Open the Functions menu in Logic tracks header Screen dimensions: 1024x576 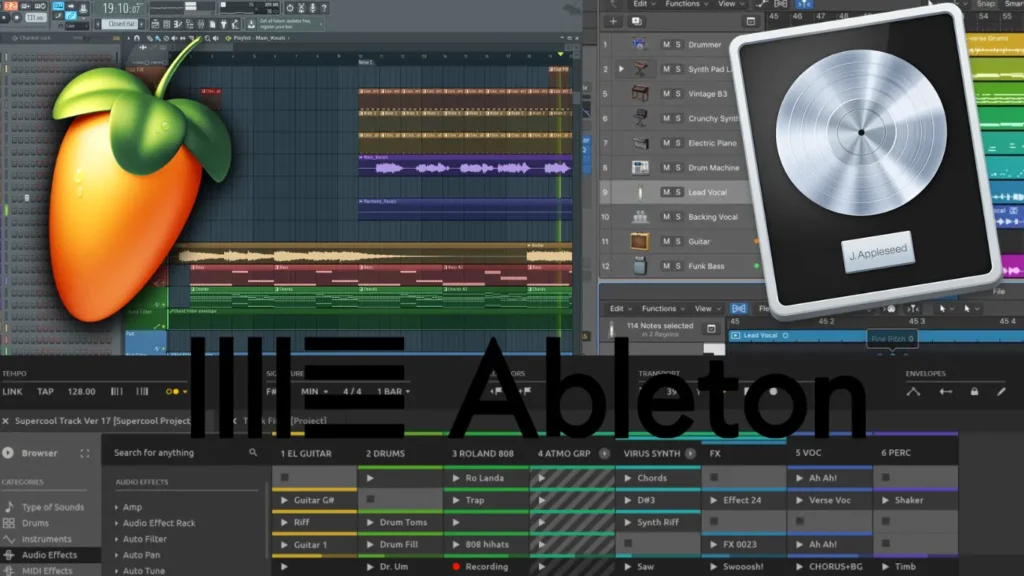pyautogui.click(x=686, y=4)
